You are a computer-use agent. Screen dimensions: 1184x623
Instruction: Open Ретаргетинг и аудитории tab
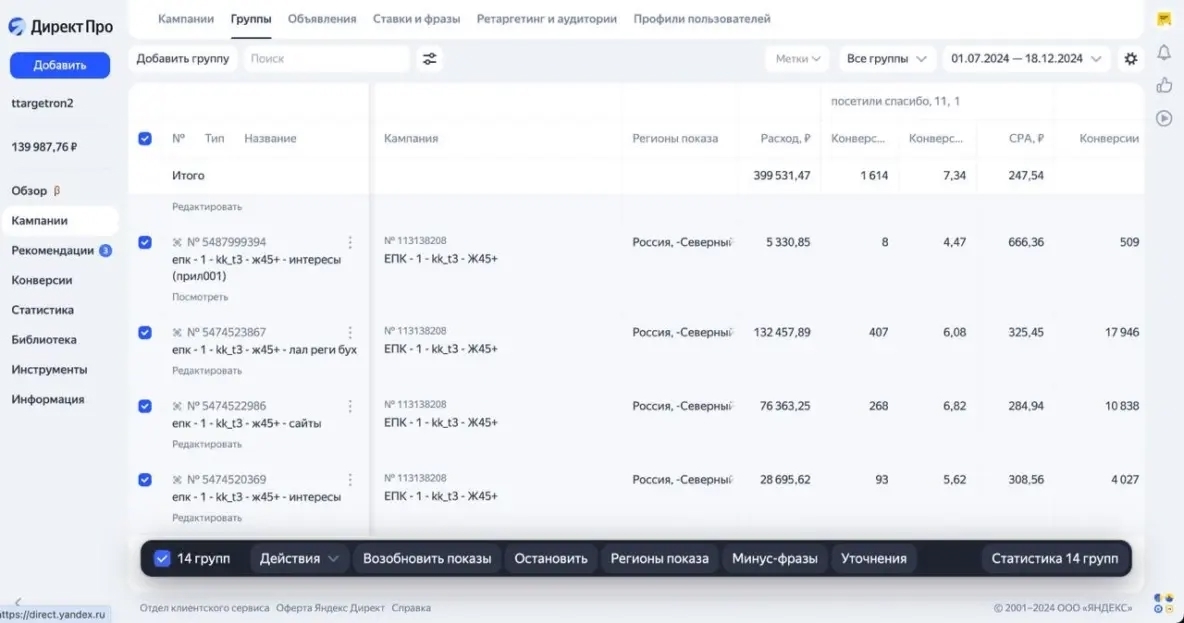(547, 19)
